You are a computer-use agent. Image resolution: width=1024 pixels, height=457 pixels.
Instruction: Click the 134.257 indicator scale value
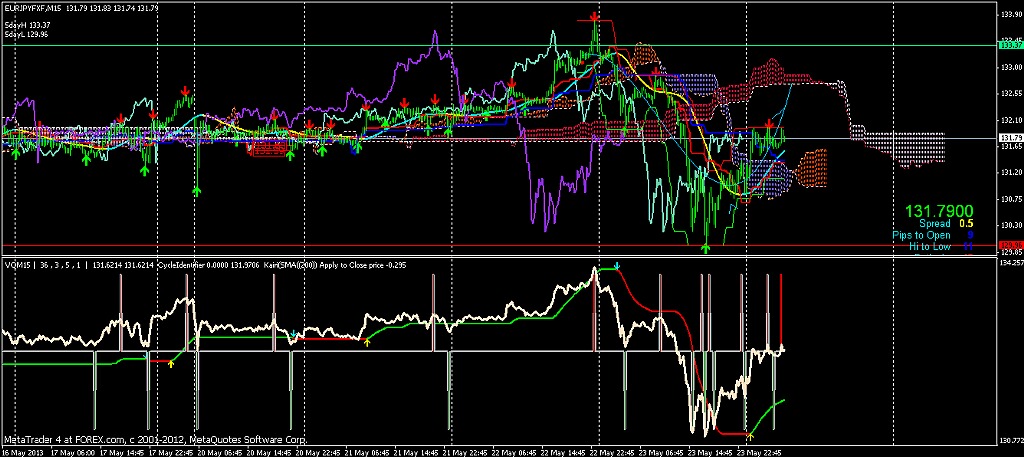1011,262
